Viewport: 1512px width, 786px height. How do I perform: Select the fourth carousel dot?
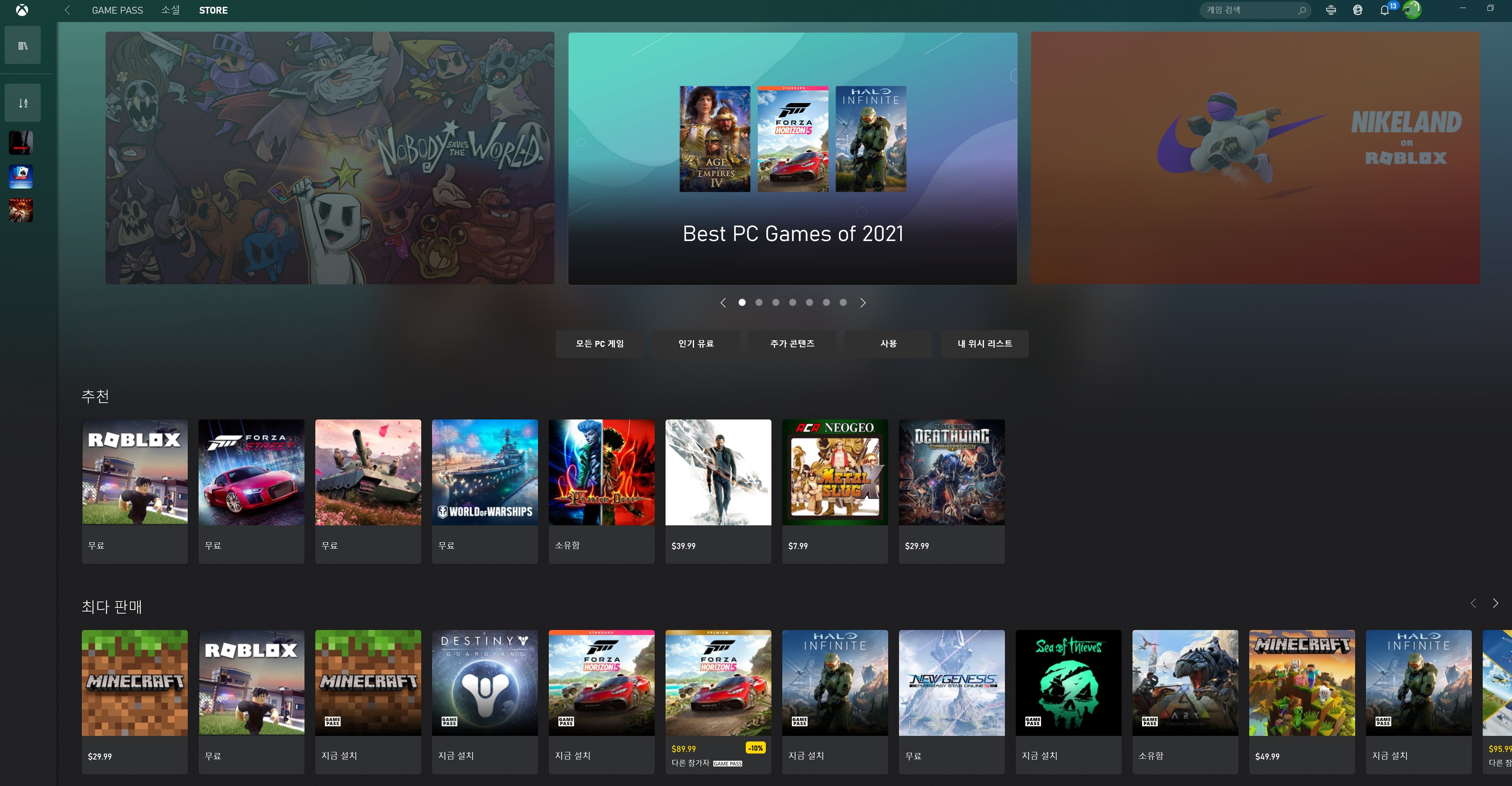point(793,303)
